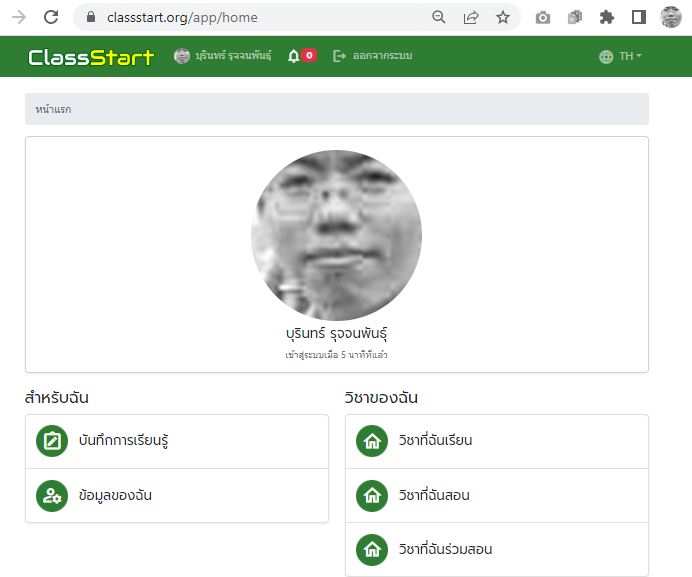Screen dimensions: 692x577
Task: Click the share page icon
Action: (x=471, y=17)
